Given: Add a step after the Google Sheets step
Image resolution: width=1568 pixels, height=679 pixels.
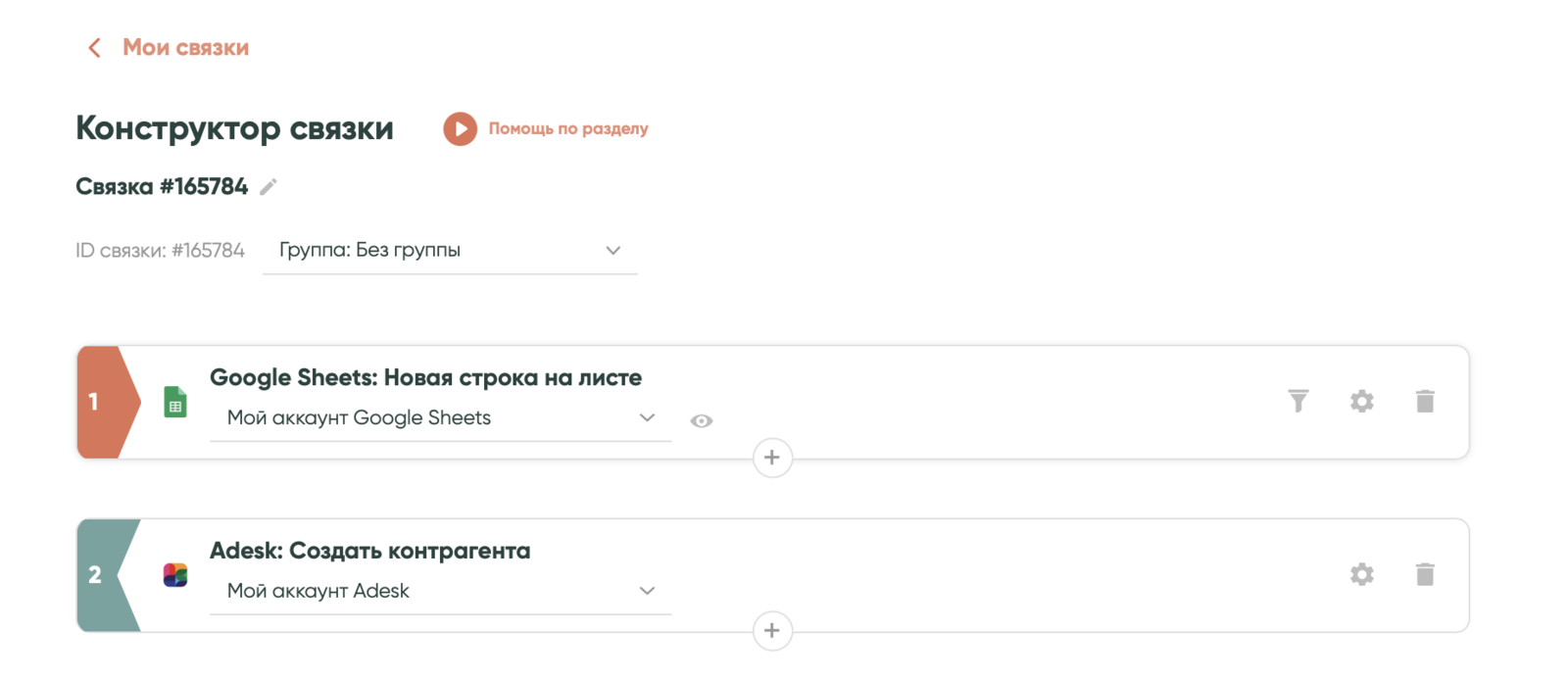Looking at the screenshot, I should (x=772, y=458).
